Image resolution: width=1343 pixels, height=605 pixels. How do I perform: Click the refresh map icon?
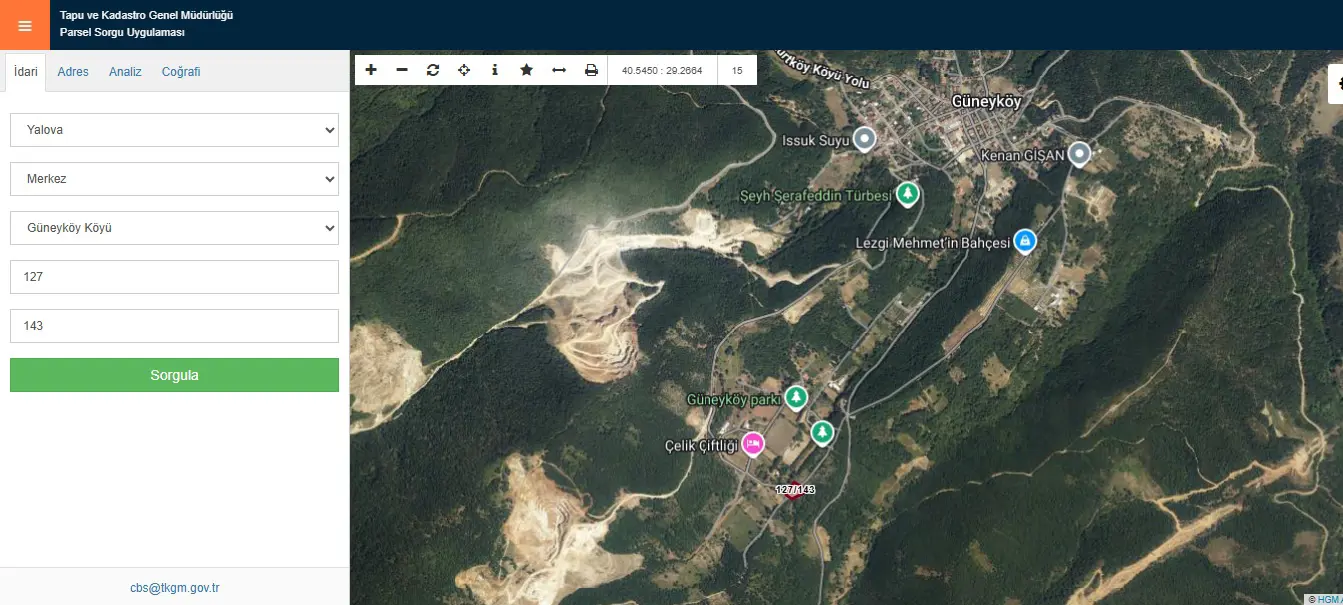tap(433, 70)
